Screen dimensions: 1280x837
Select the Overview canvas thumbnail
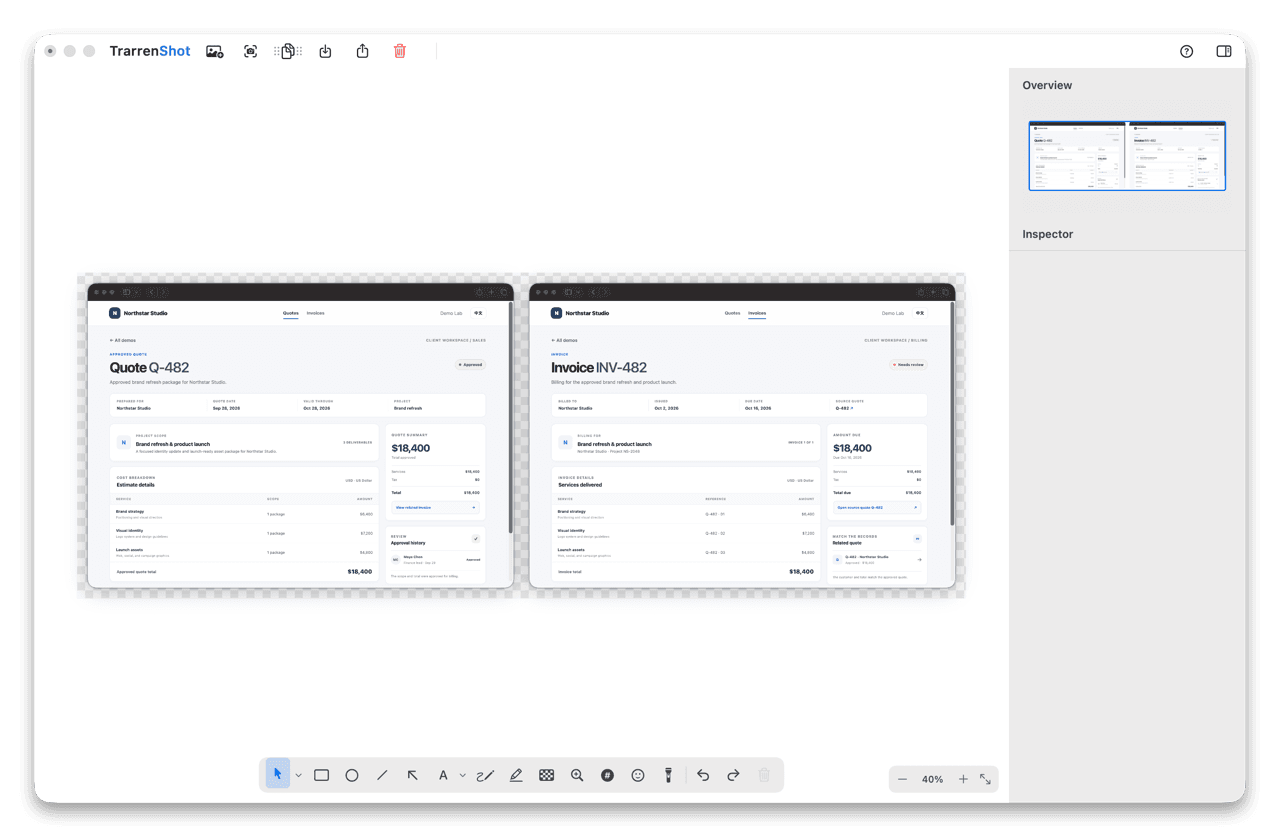1127,155
